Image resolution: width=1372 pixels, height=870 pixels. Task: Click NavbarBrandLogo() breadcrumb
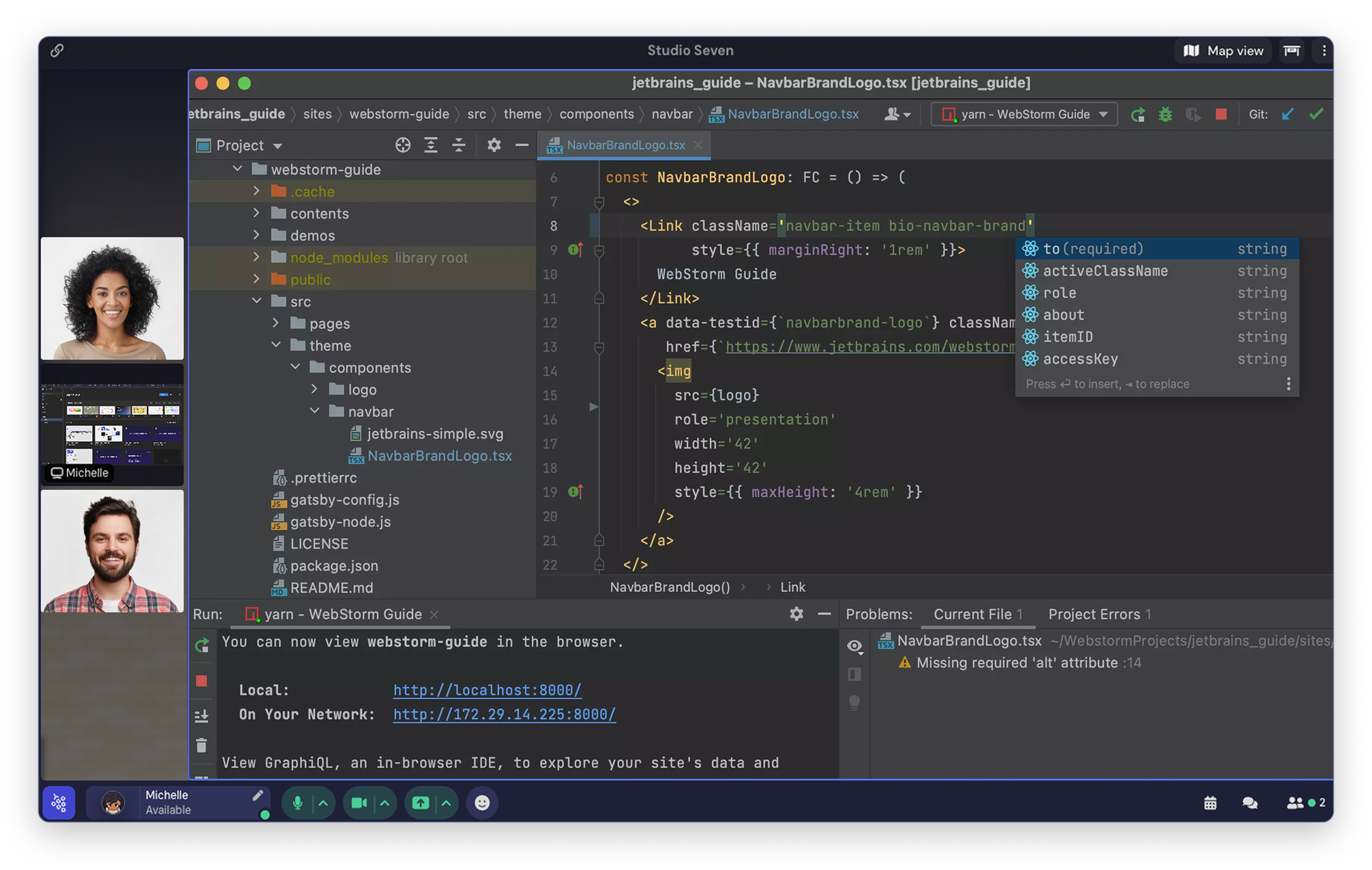pos(669,587)
